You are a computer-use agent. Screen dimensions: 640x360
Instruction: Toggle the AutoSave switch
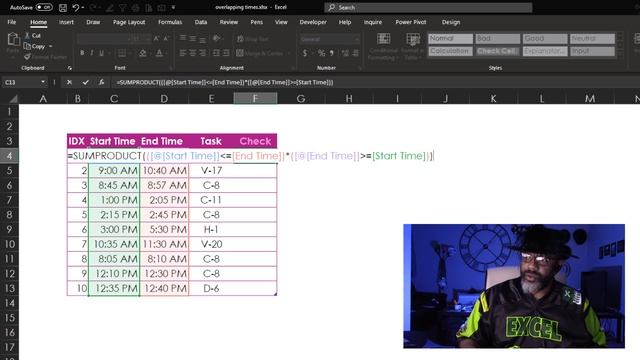tap(44, 7)
